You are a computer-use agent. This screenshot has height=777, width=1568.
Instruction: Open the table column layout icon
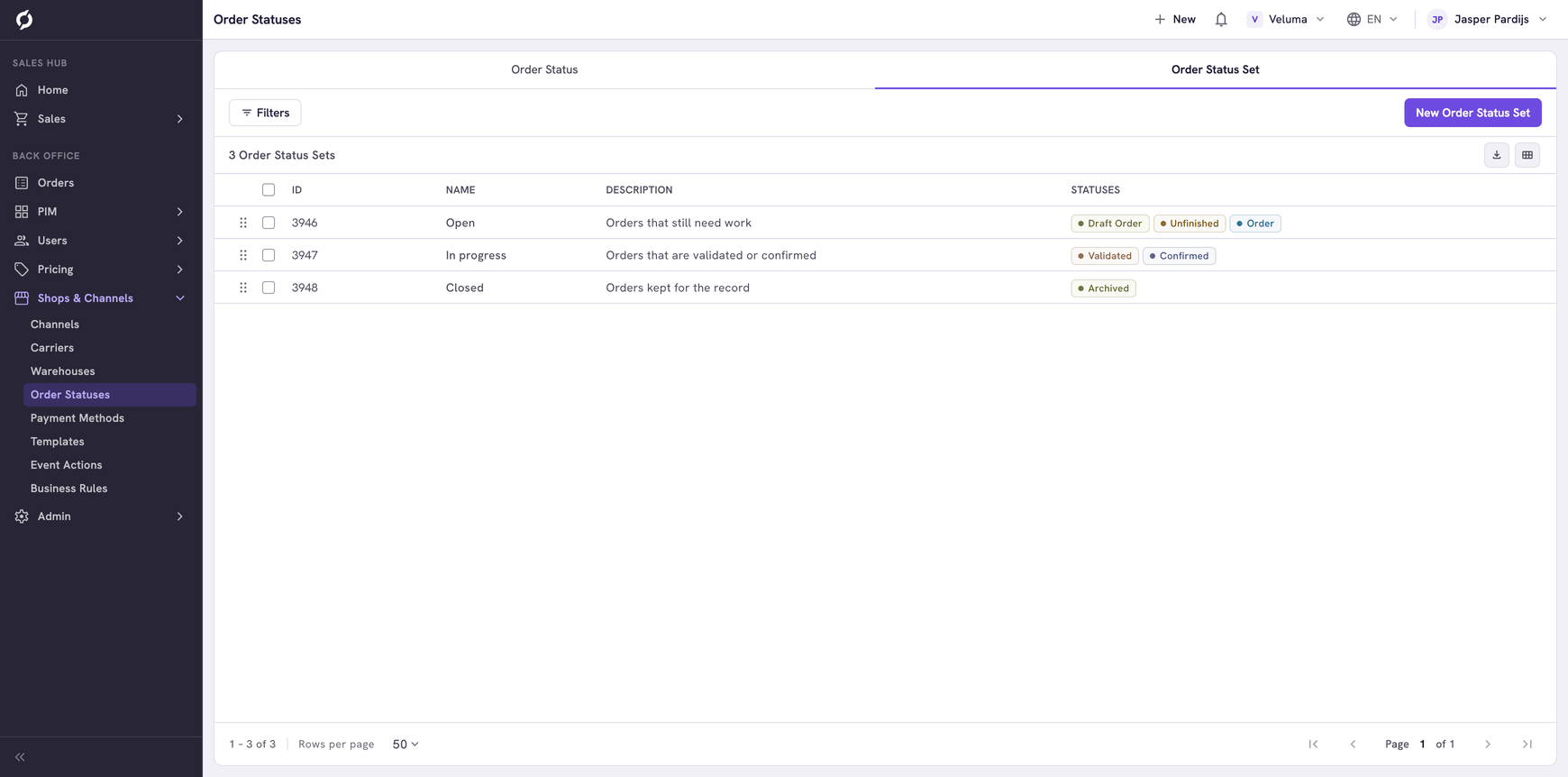(1527, 155)
